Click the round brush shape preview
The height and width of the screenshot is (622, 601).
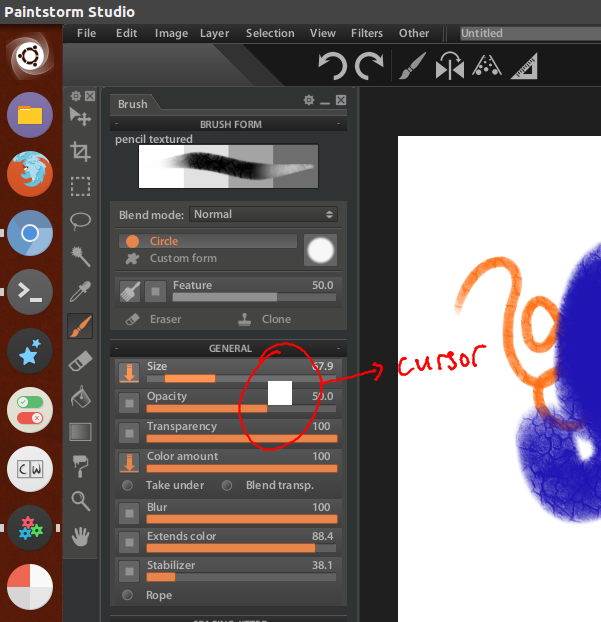(320, 250)
